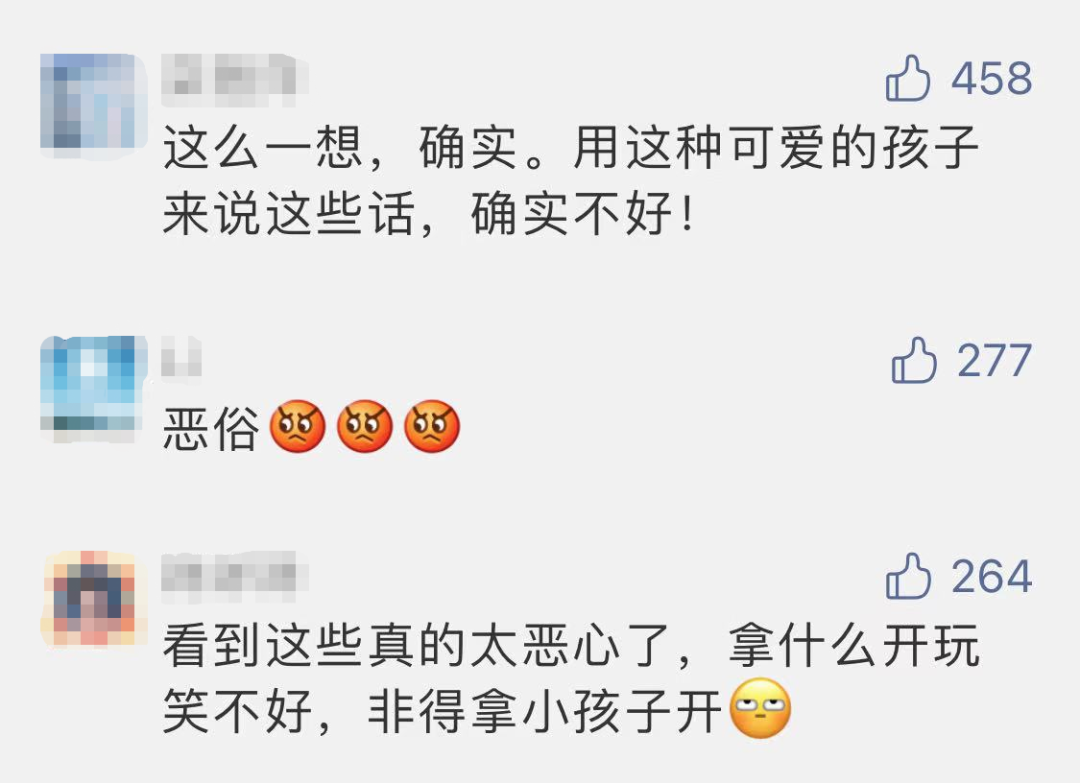The width and height of the screenshot is (1080, 783).
Task: Like the comment with 264 likes
Action: click(x=908, y=576)
